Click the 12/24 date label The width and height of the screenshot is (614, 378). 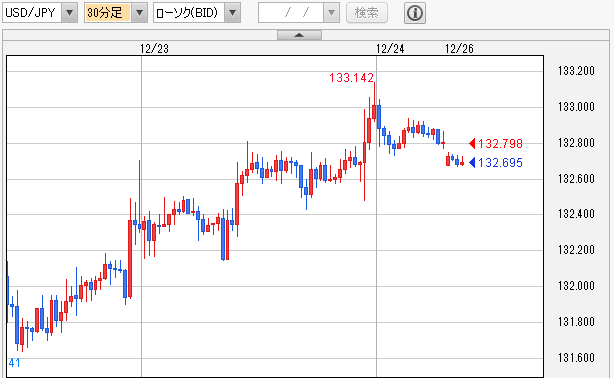point(390,49)
